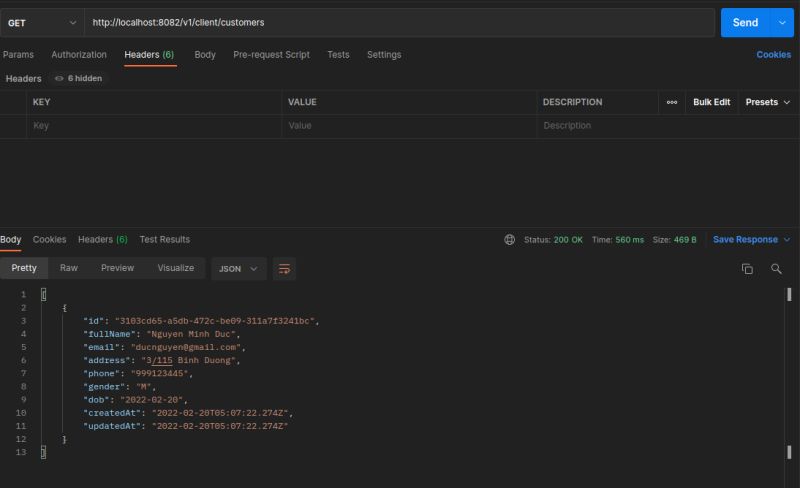Open search in the response body
This screenshot has height=488, width=800.
tap(776, 269)
